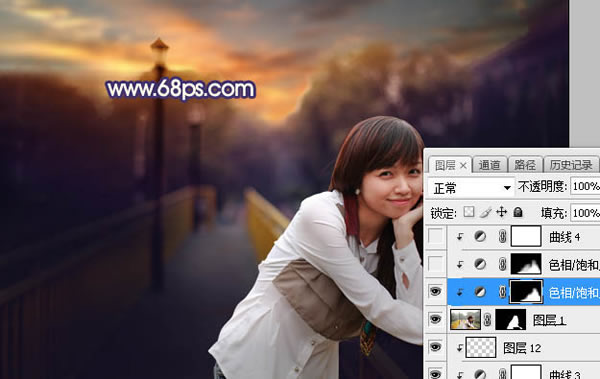Click the lock position move icon

501,212
